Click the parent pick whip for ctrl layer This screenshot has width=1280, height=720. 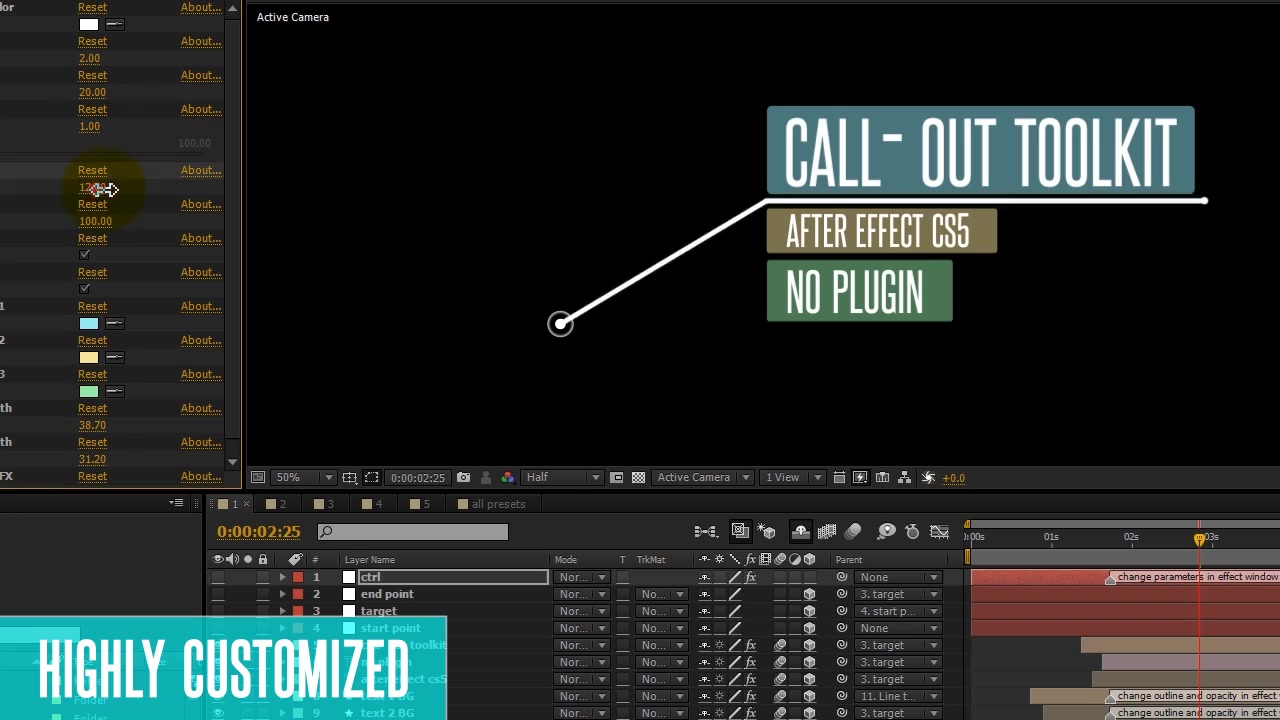pyautogui.click(x=842, y=577)
